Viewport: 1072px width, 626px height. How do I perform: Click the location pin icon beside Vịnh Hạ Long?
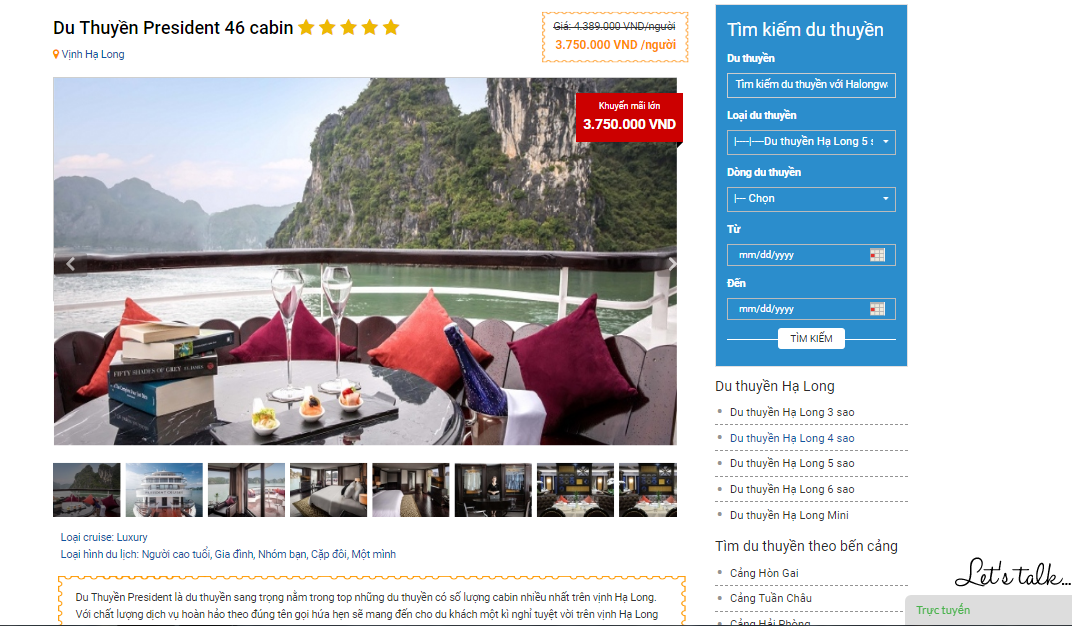pyautogui.click(x=56, y=54)
